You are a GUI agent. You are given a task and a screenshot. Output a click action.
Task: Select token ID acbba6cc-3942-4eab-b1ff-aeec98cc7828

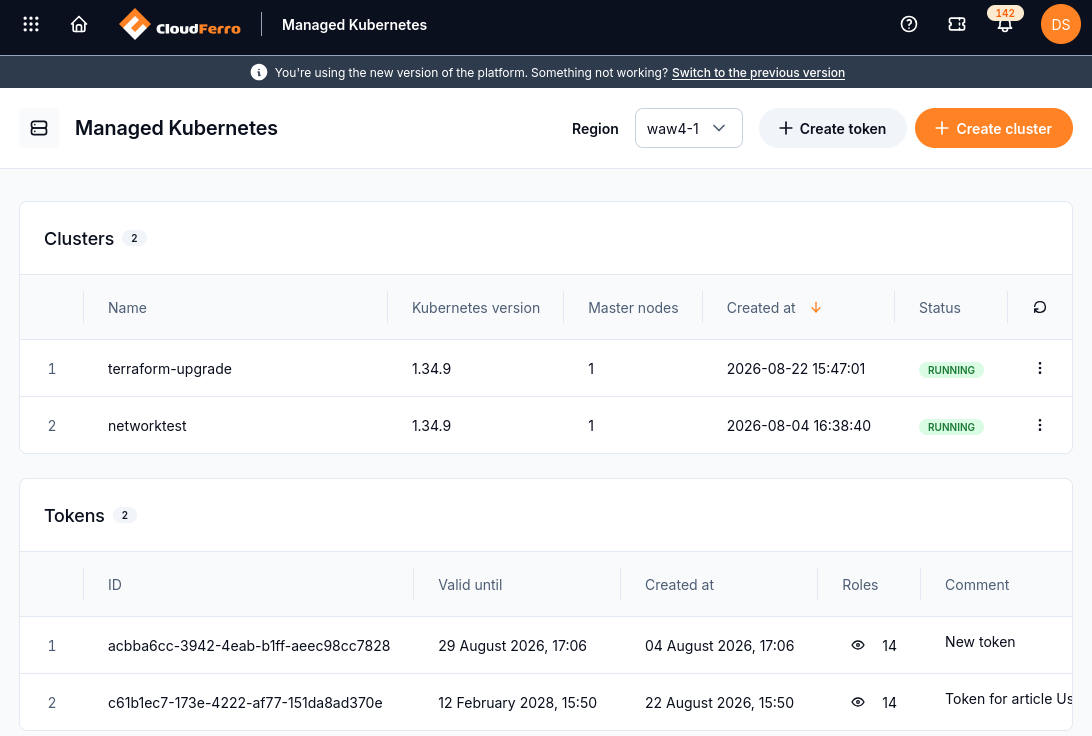point(249,646)
